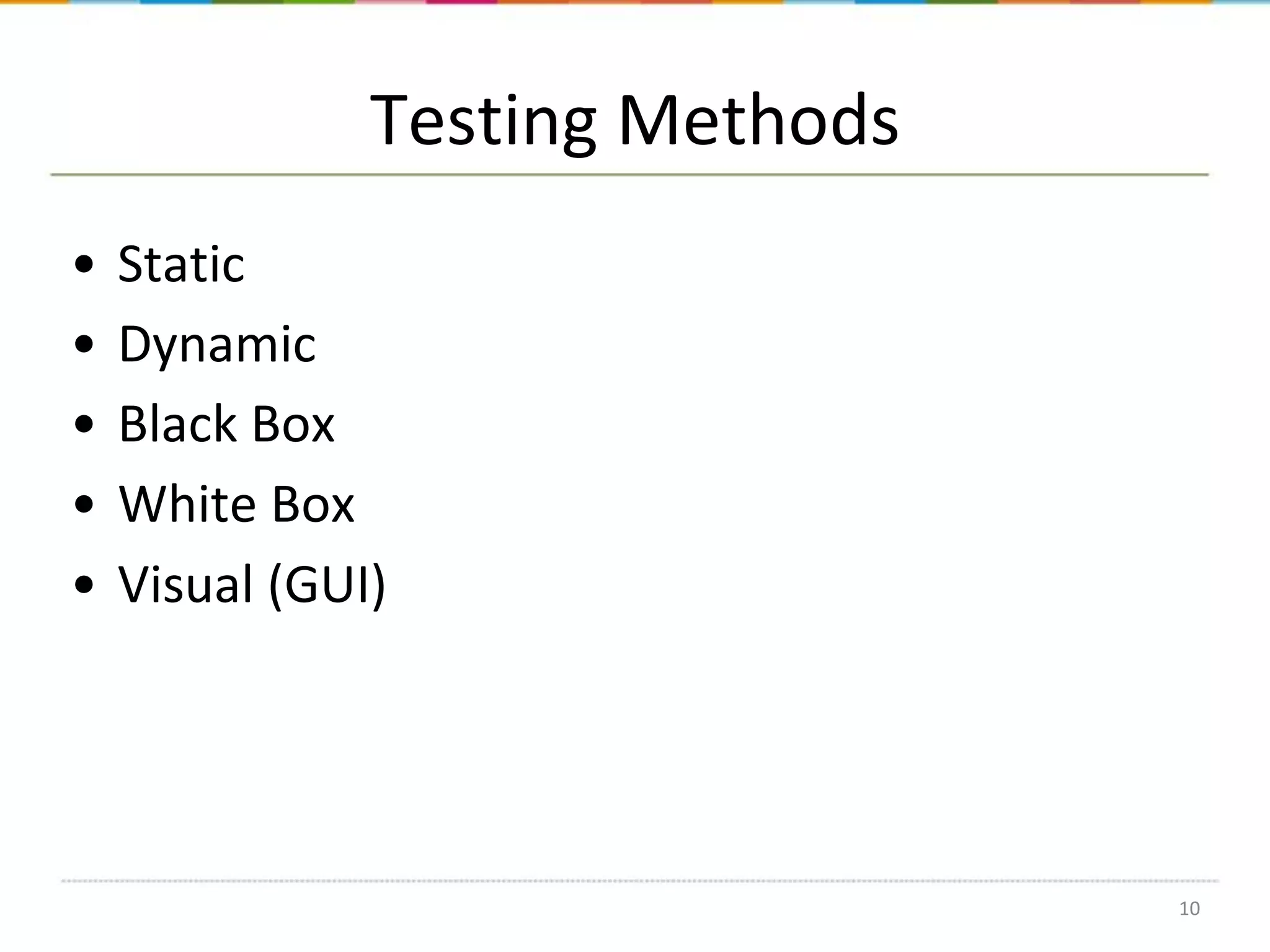Click the bullet dot before Visual (GUI)
This screenshot has height=952, width=1270.
(84, 584)
